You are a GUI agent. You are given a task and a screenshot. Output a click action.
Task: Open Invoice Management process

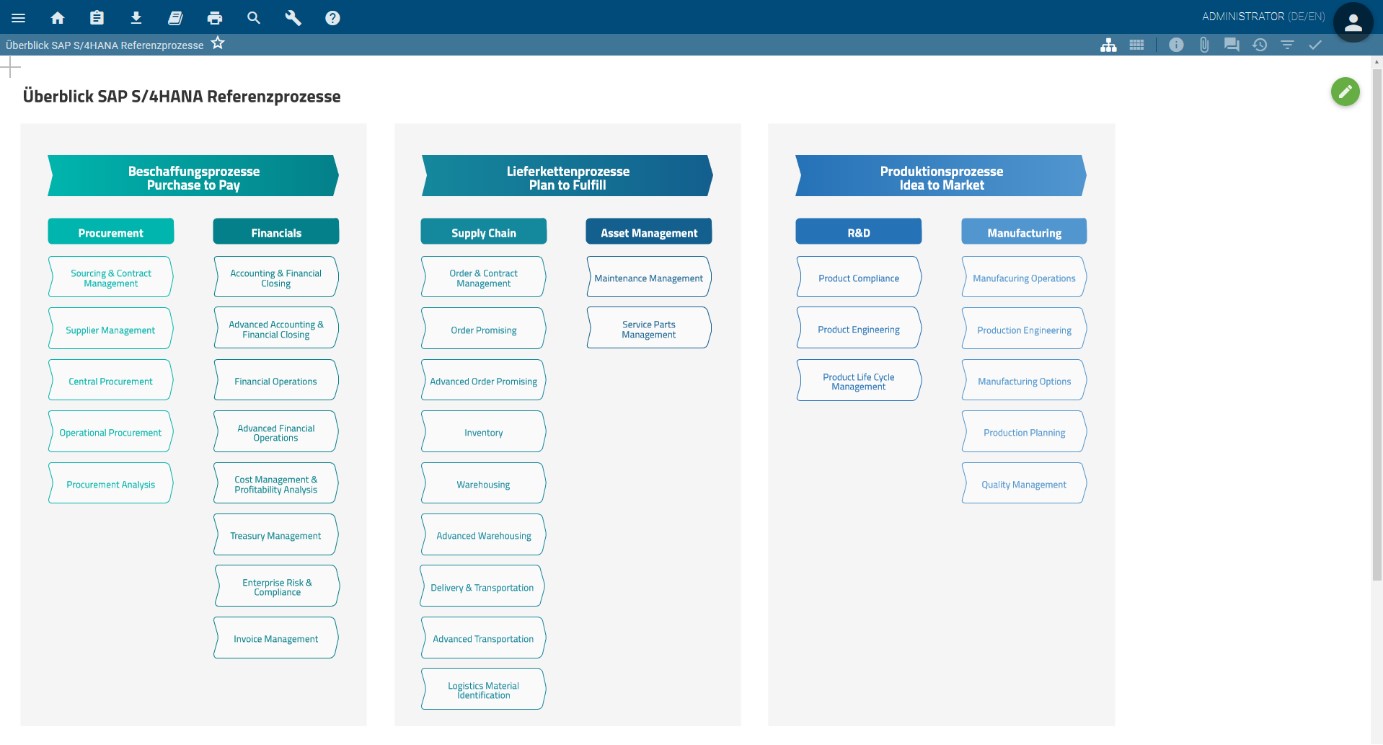pyautogui.click(x=276, y=638)
